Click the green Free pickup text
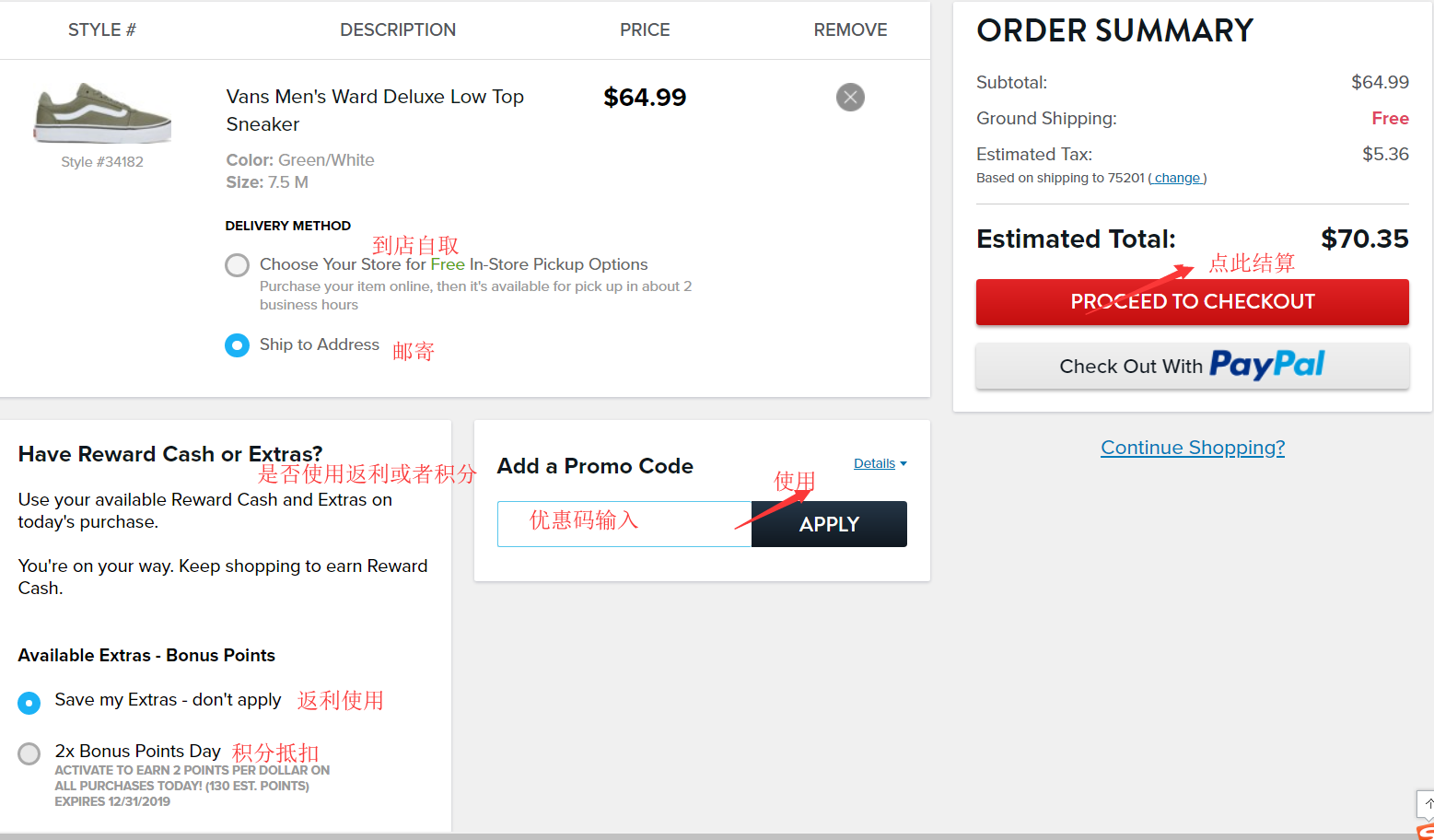 [448, 264]
